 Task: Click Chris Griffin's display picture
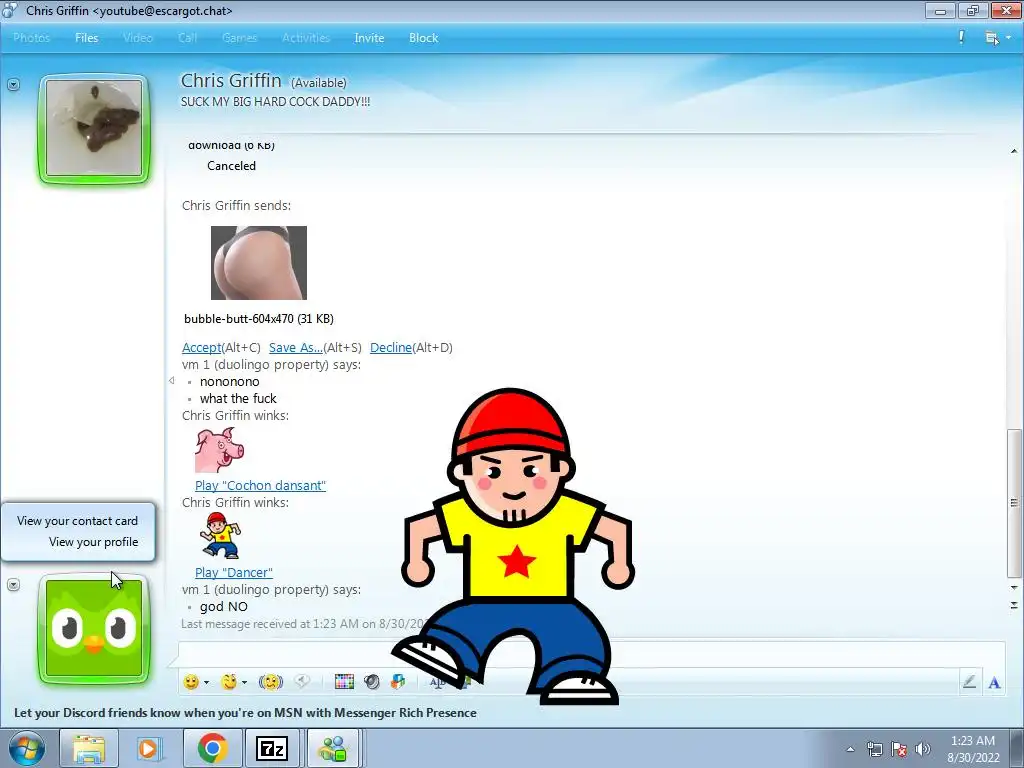94,128
